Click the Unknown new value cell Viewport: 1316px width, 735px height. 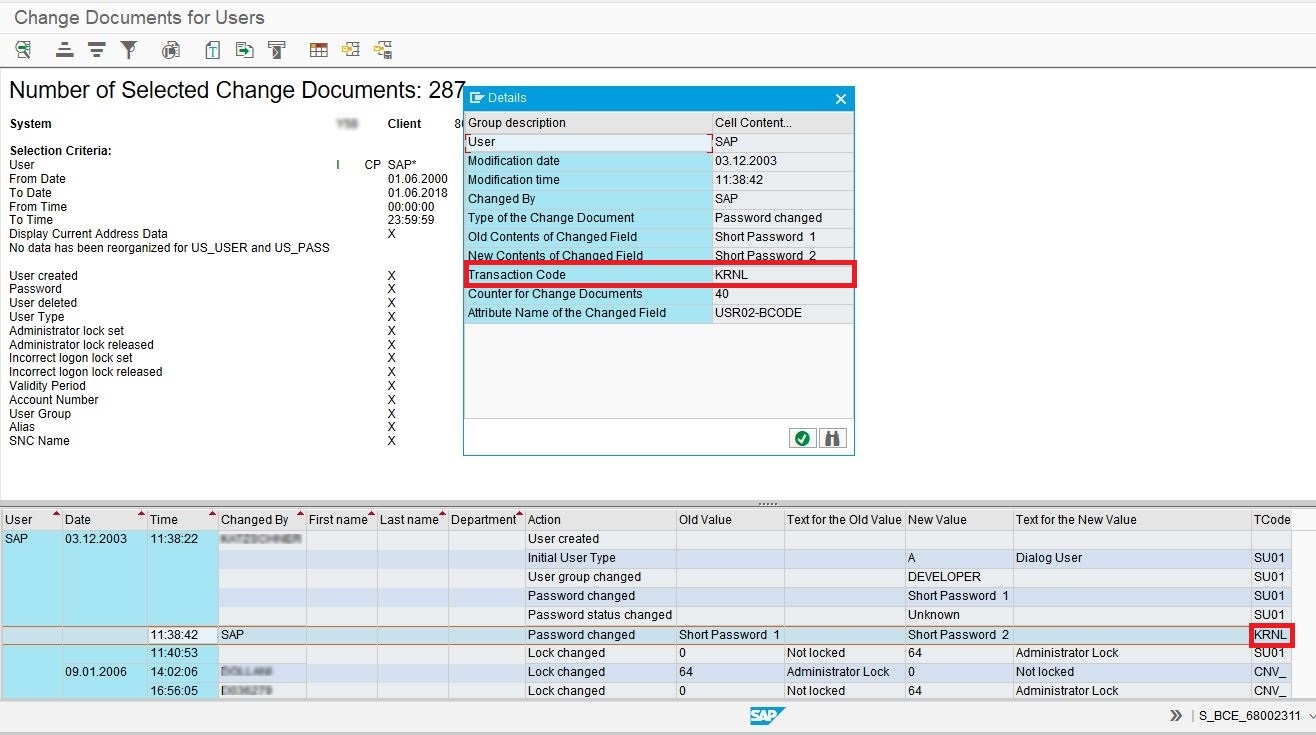coord(958,615)
